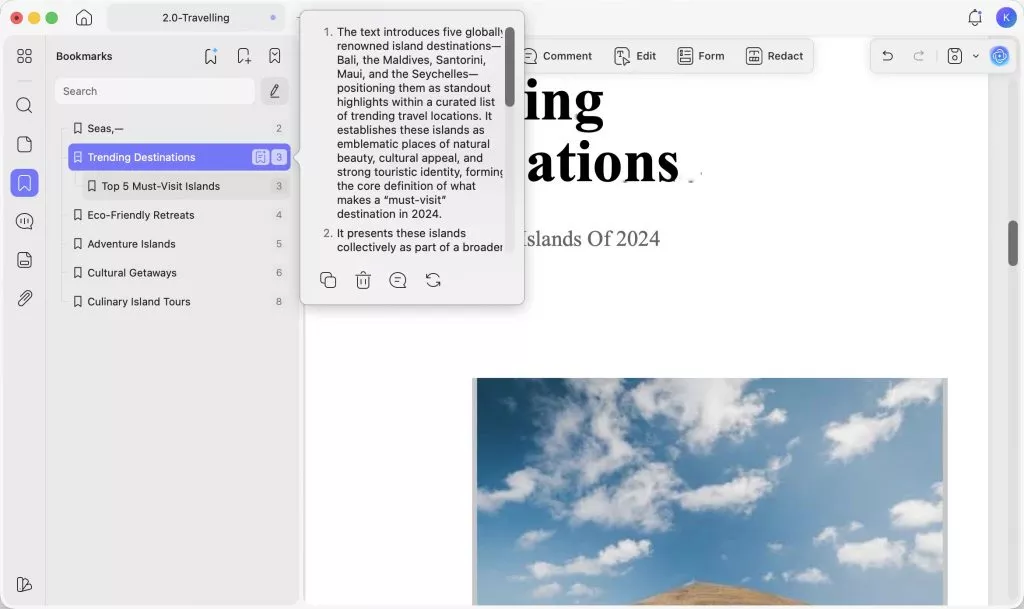Open notifications bell icon
The width and height of the screenshot is (1024, 609).
pyautogui.click(x=975, y=18)
